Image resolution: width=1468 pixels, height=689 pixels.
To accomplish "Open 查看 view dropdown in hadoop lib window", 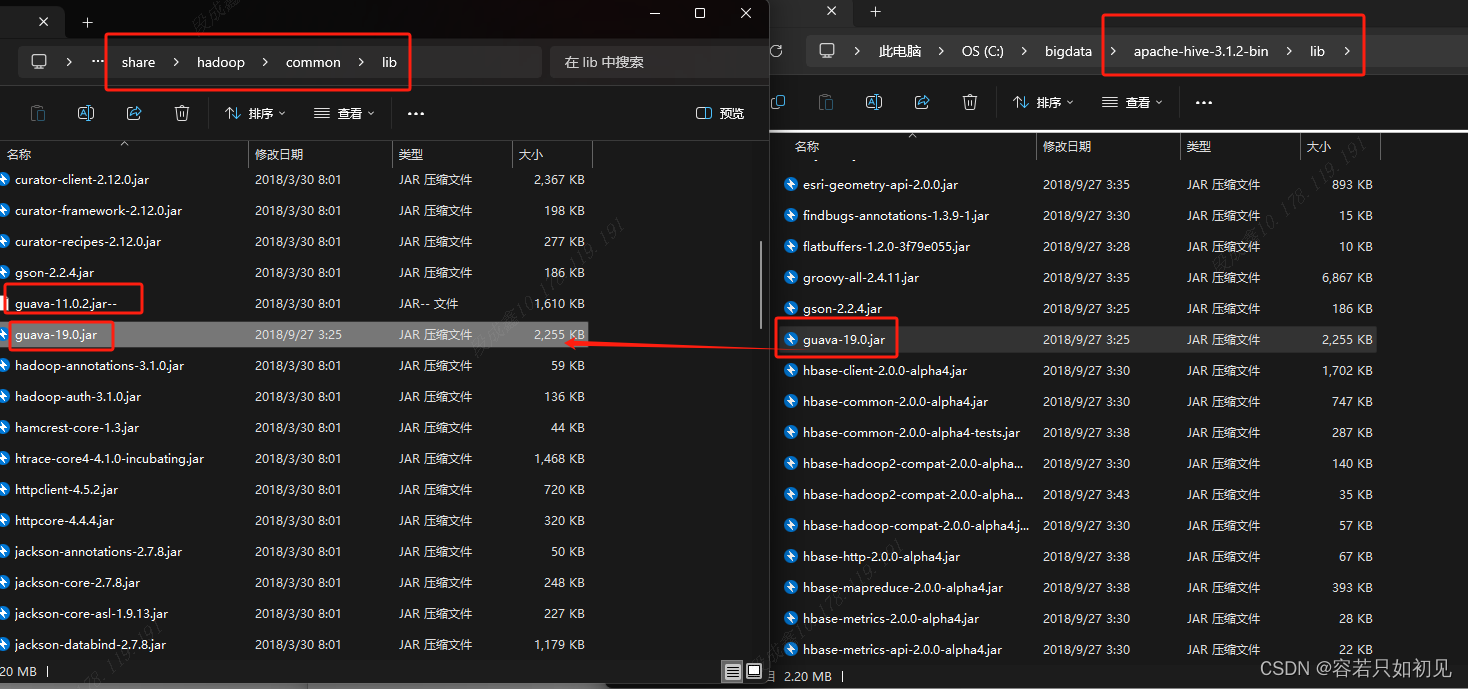I will [x=344, y=113].
